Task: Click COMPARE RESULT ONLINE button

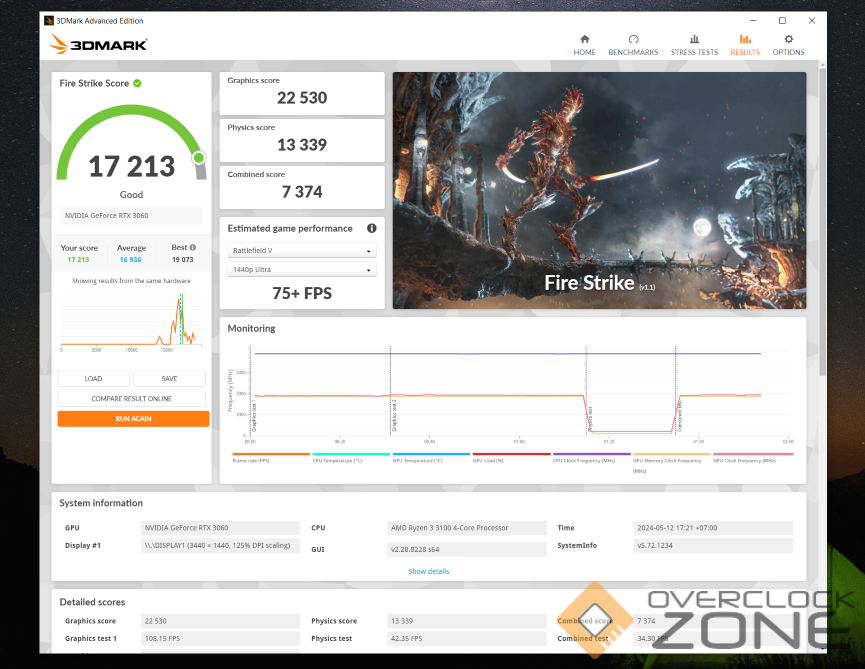Action: 131,399
